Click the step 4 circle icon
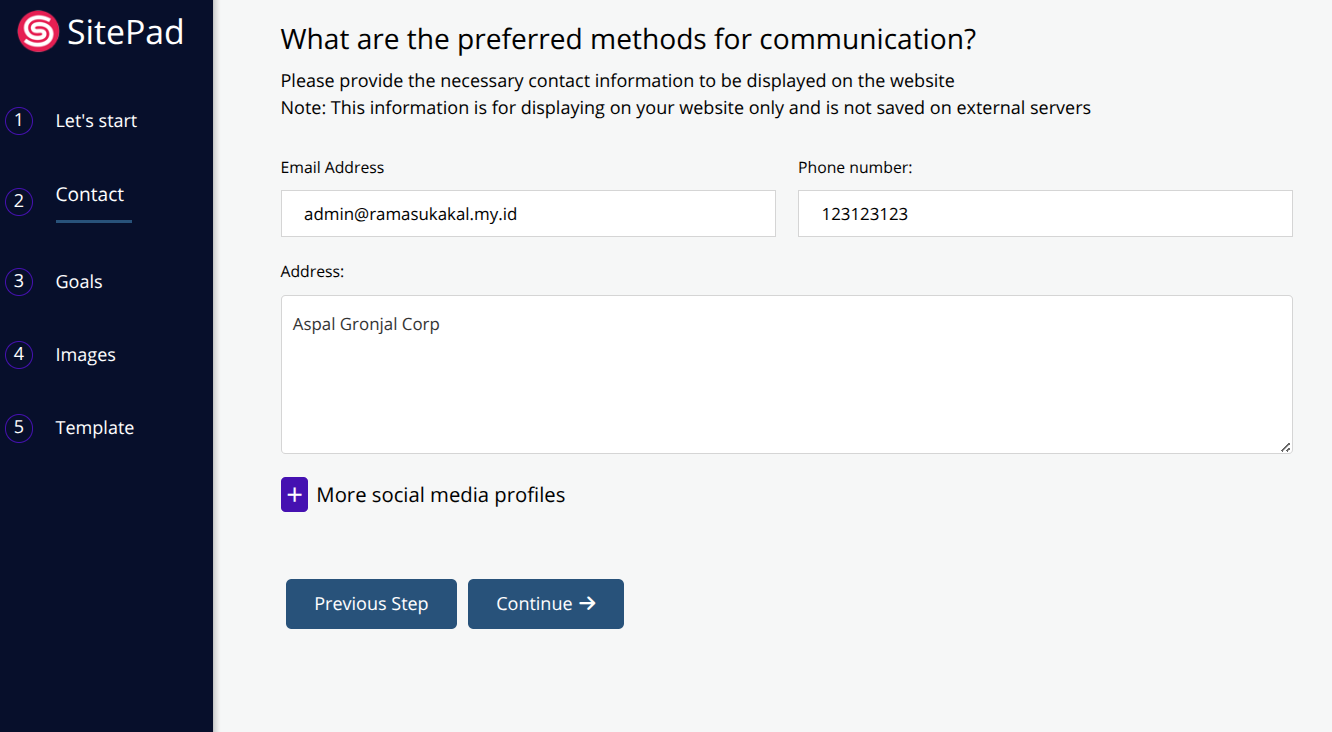Viewport: 1332px width, 732px height. (18, 354)
